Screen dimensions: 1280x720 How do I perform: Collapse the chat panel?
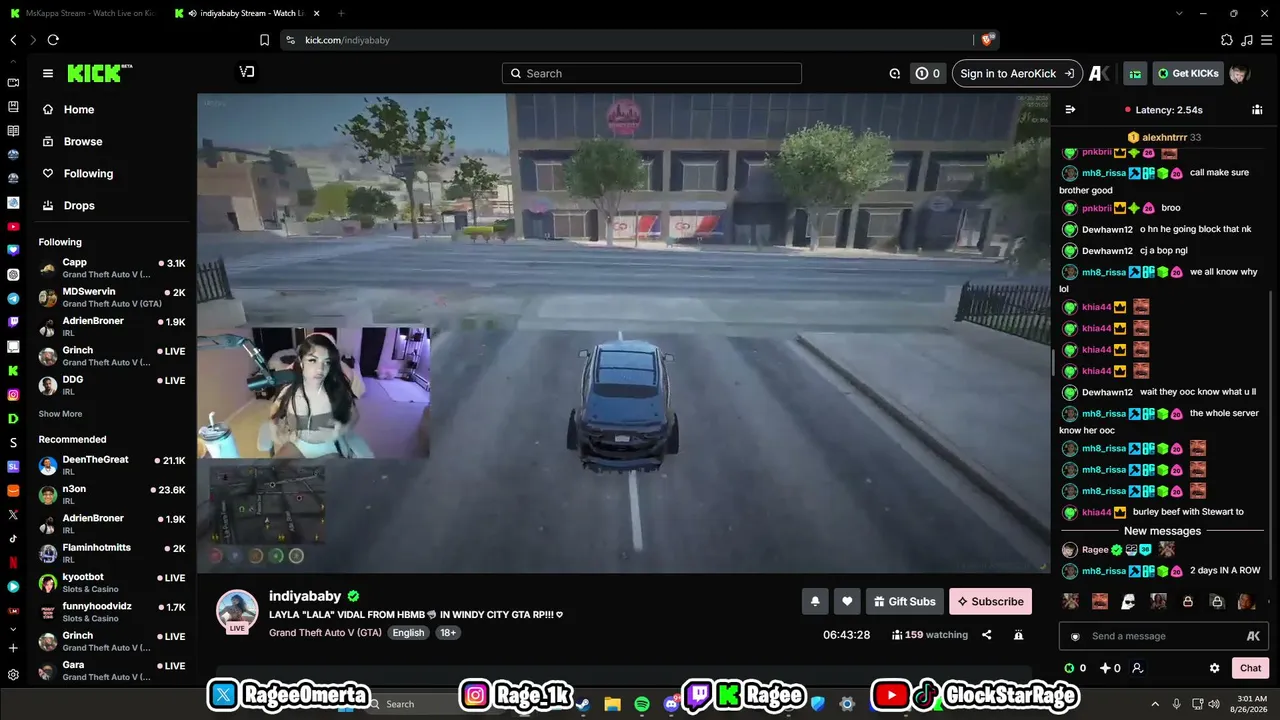point(1070,110)
